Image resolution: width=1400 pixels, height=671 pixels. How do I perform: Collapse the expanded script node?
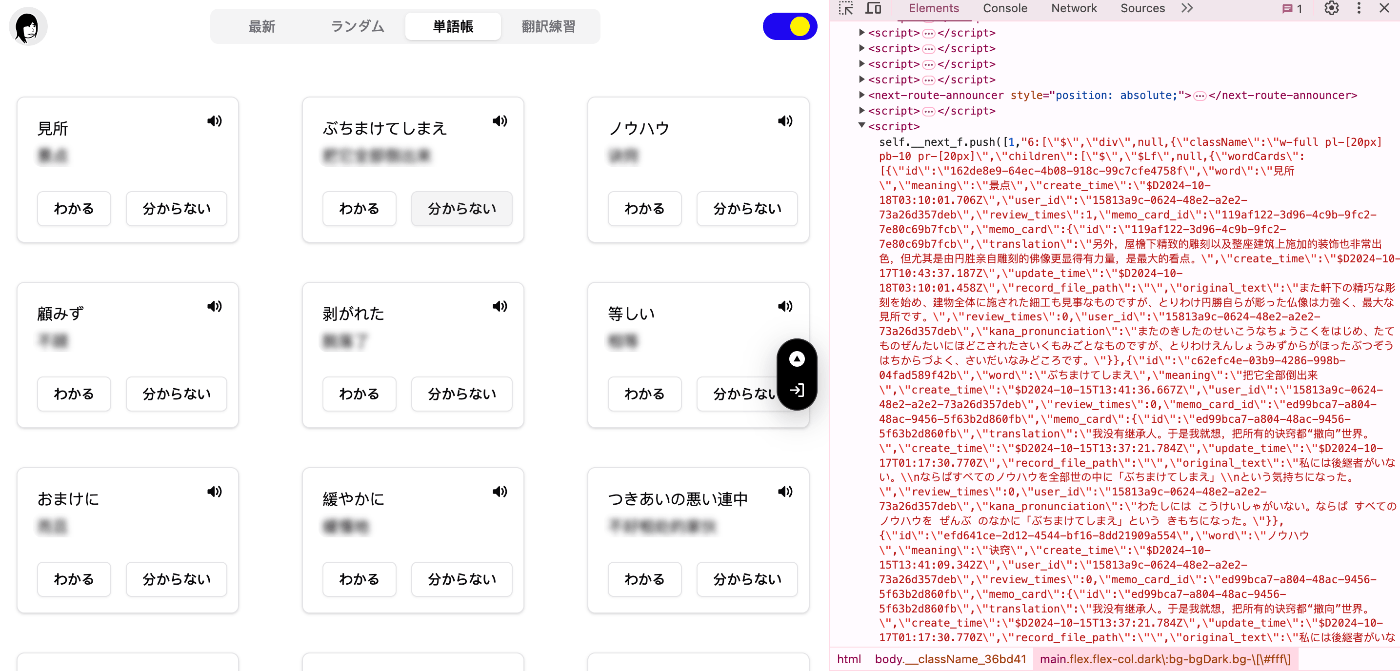click(862, 127)
